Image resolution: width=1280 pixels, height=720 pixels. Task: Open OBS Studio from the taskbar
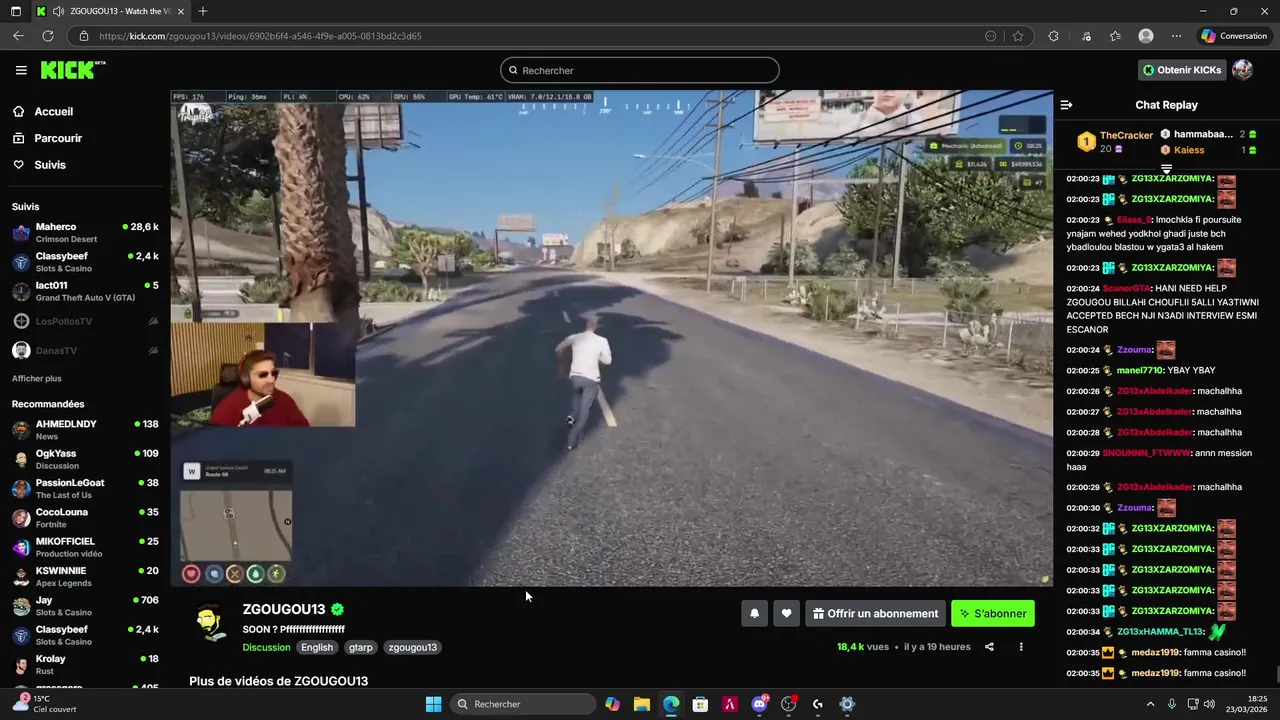coord(788,704)
